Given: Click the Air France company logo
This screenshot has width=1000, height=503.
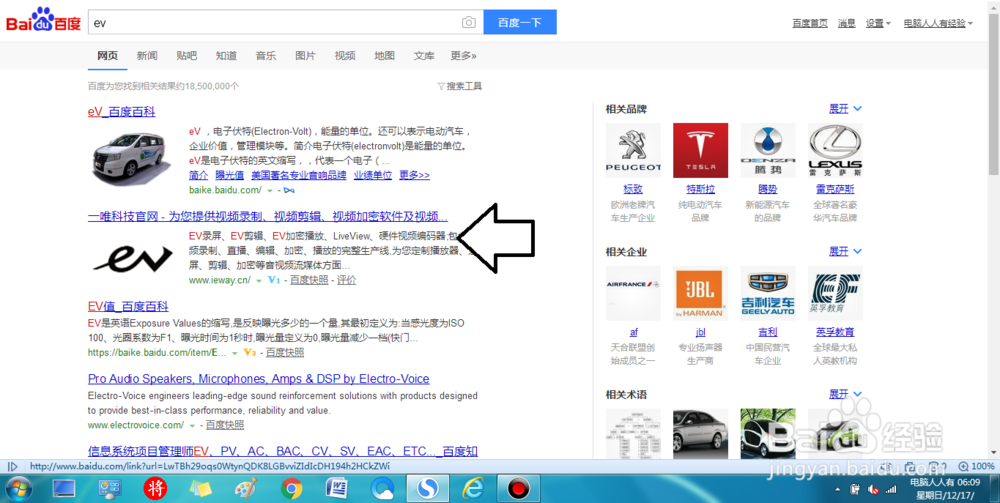Looking at the screenshot, I should [633, 293].
